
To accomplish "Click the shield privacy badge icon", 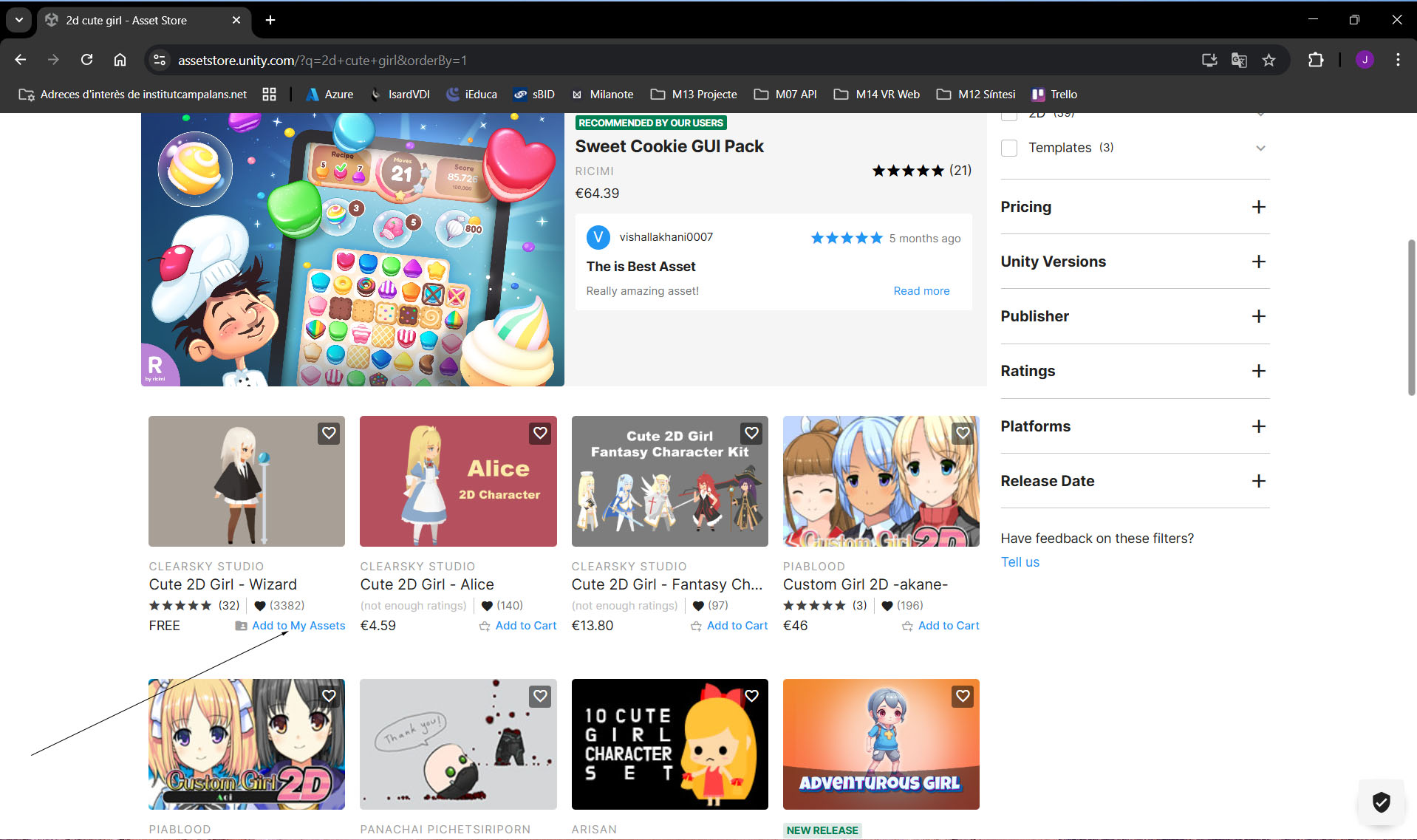I will [1381, 802].
